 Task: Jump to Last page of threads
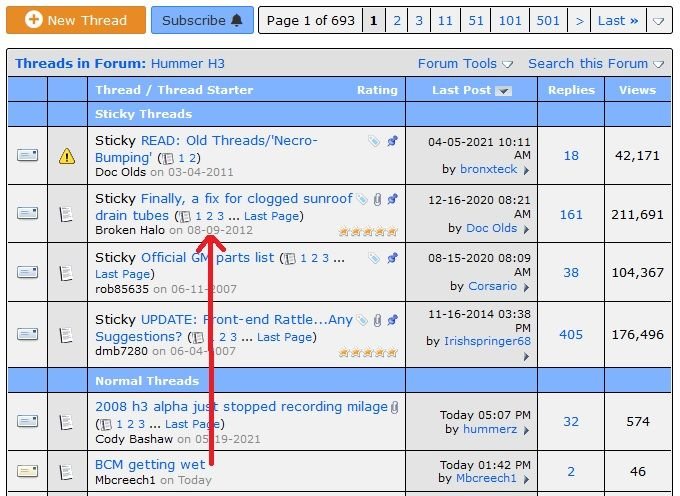click(617, 20)
